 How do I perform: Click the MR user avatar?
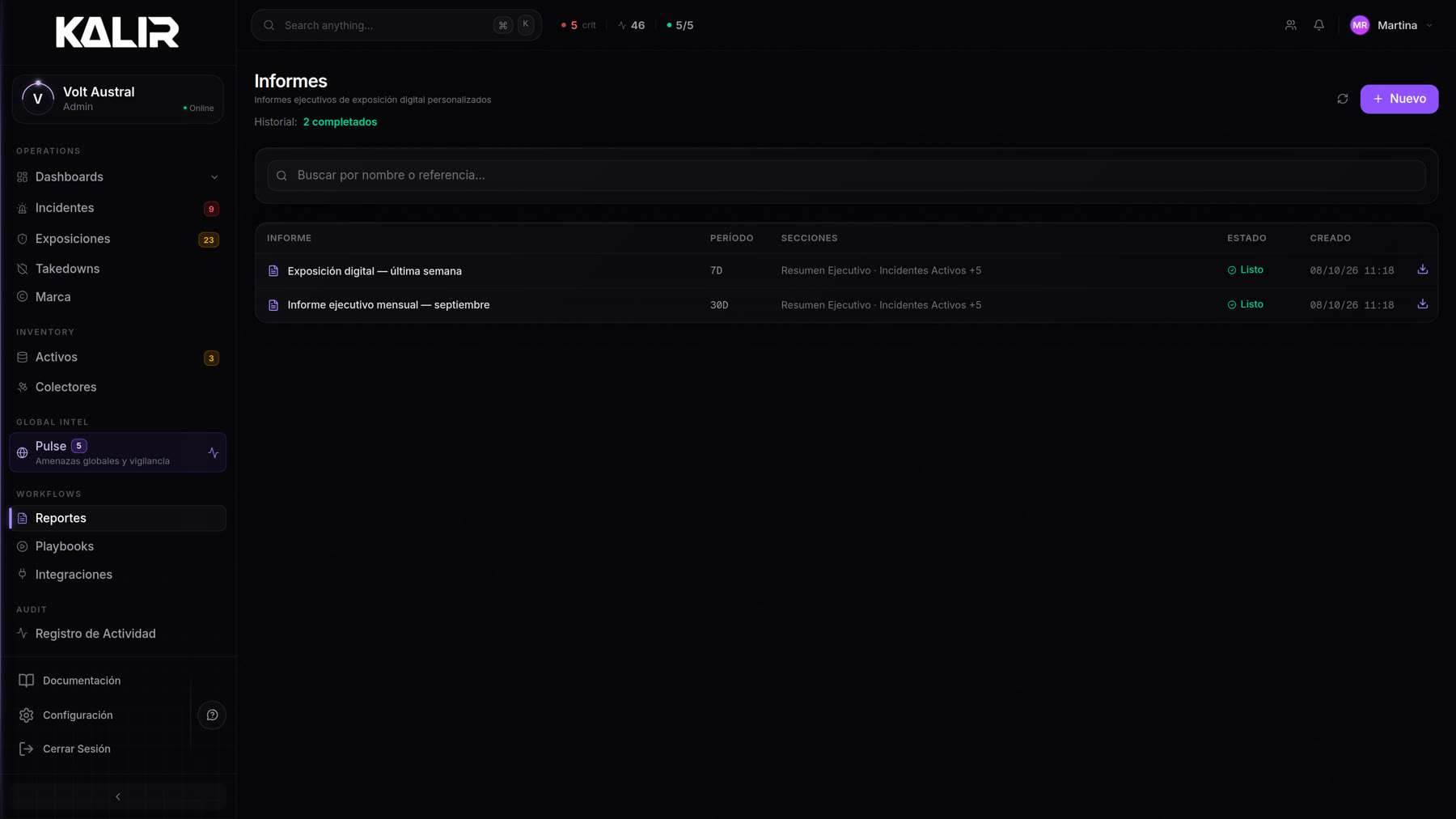click(x=1360, y=25)
